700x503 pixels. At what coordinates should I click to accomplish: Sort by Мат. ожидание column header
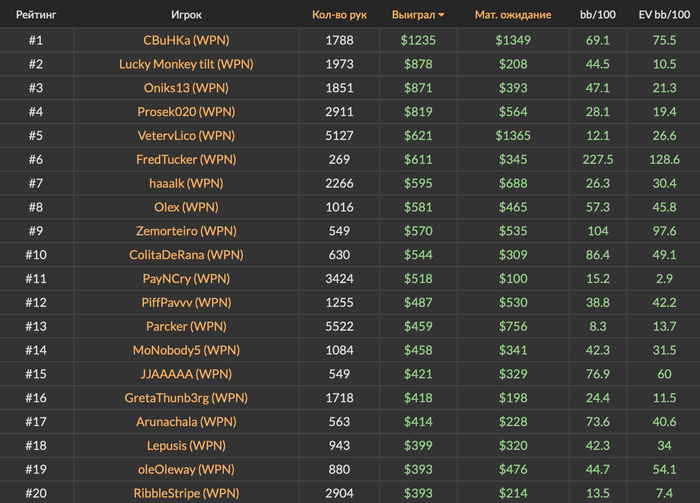point(513,15)
